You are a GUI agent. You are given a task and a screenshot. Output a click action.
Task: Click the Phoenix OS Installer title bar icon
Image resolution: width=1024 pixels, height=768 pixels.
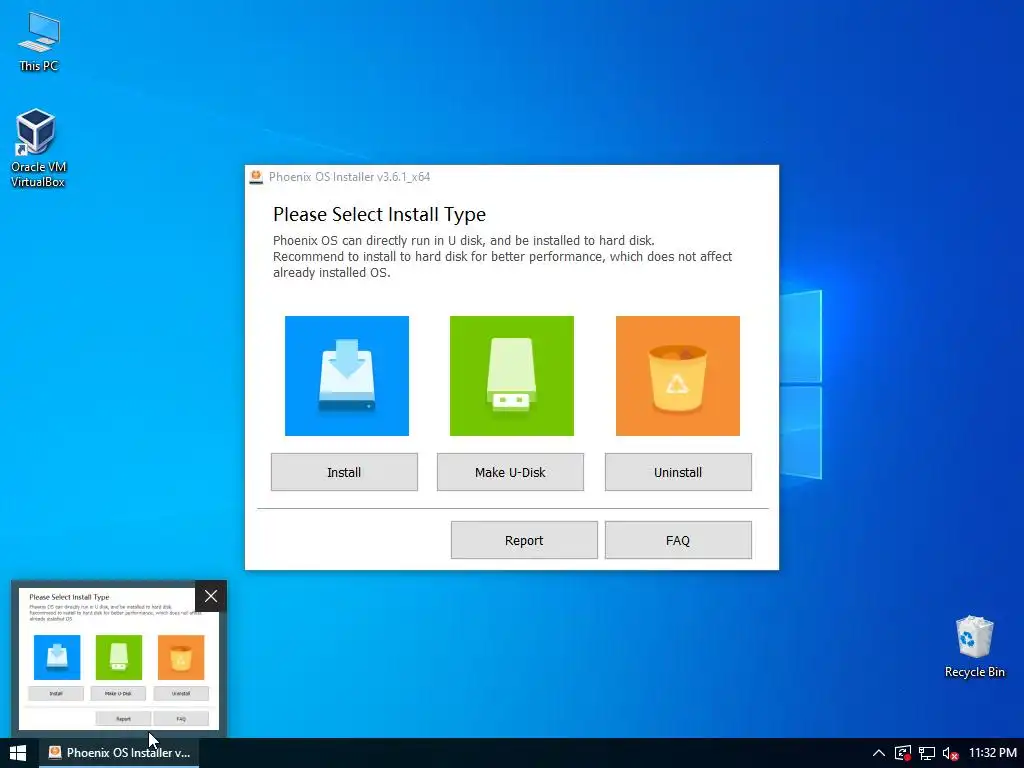(256, 177)
